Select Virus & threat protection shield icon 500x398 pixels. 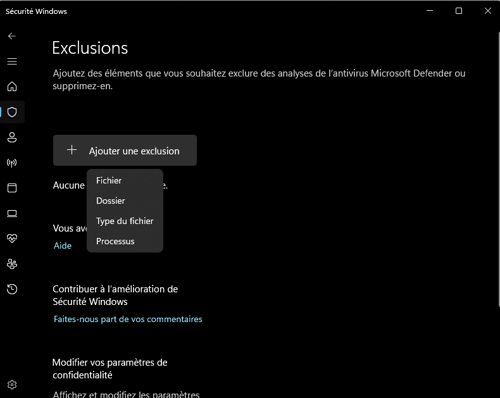[12, 112]
